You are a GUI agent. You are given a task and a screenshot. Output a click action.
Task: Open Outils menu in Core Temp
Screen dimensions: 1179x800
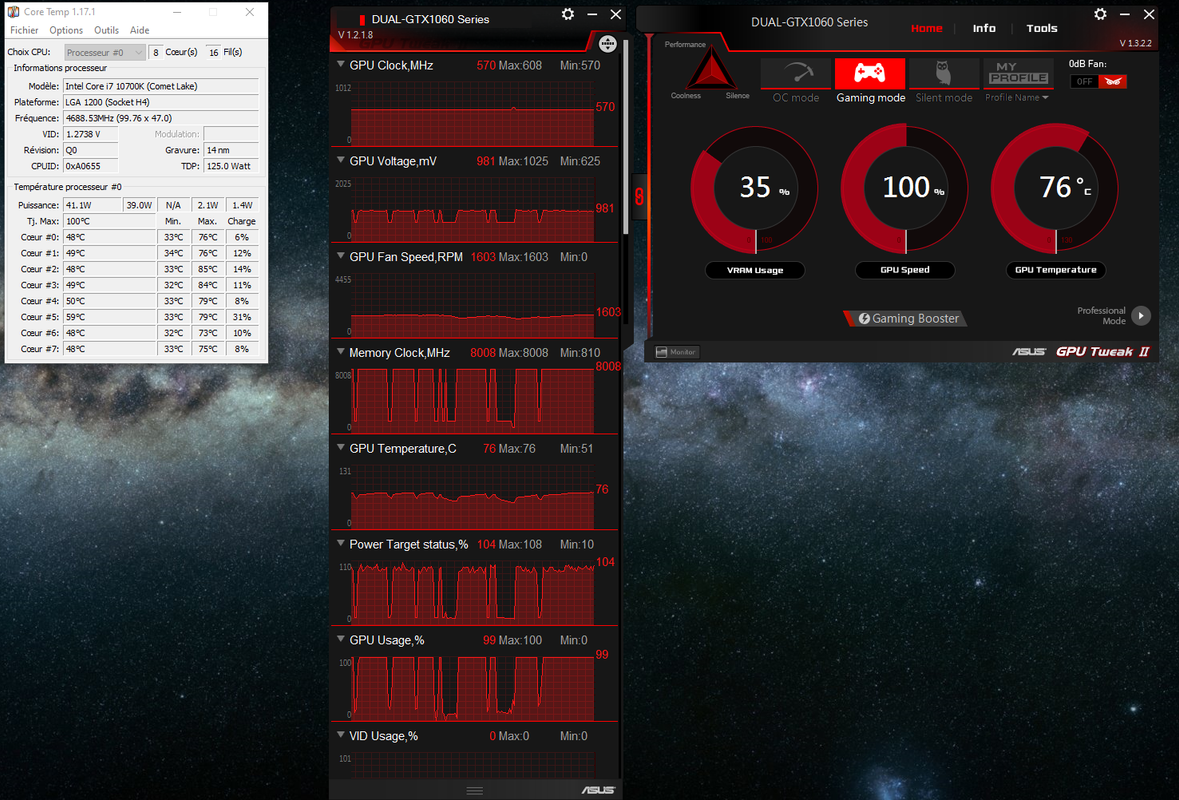point(106,30)
